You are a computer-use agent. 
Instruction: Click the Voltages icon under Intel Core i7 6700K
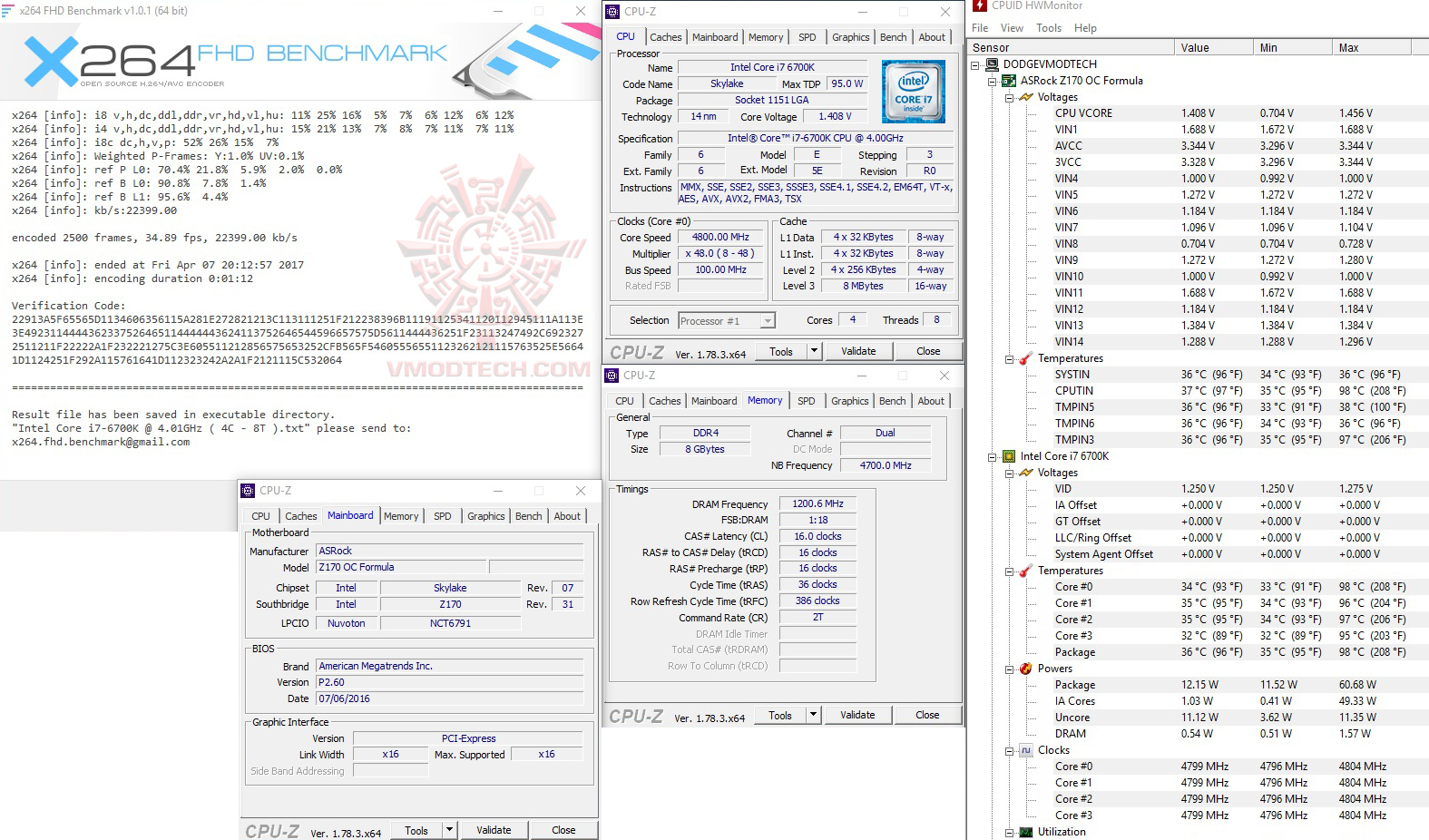click(x=1025, y=473)
